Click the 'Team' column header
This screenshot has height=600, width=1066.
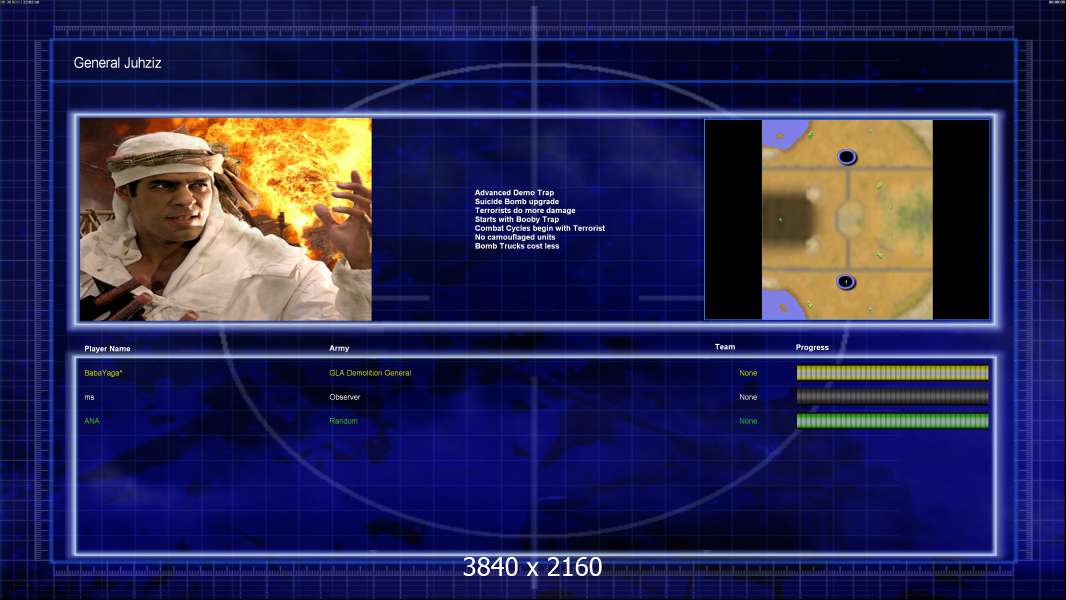(x=725, y=347)
